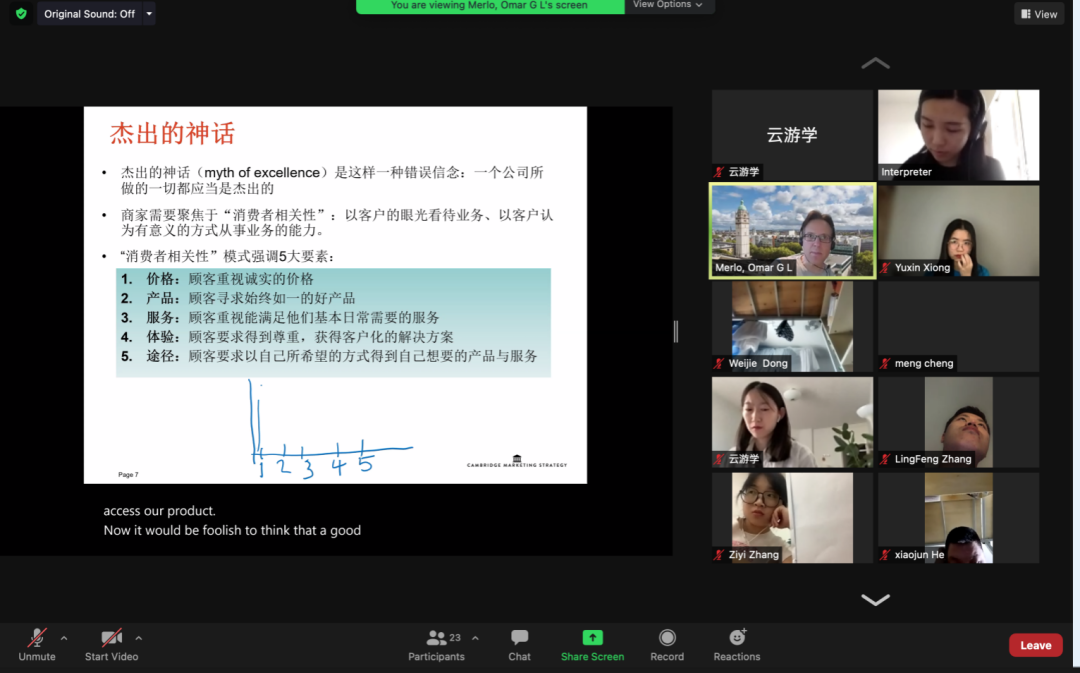Open the Chat panel
This screenshot has height=673, width=1080.
point(519,644)
